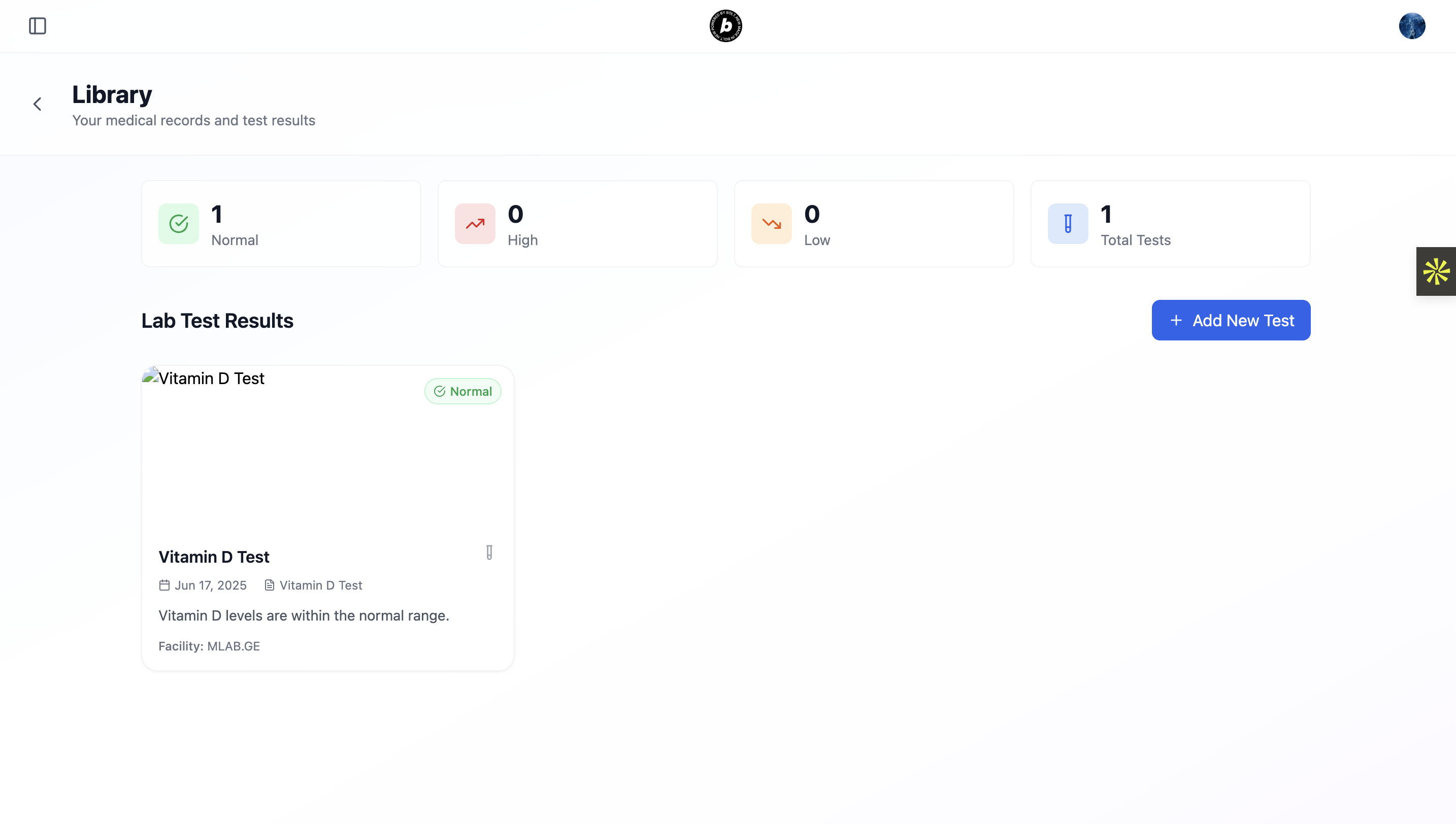Open the Vitamin D Test card title

pos(214,557)
